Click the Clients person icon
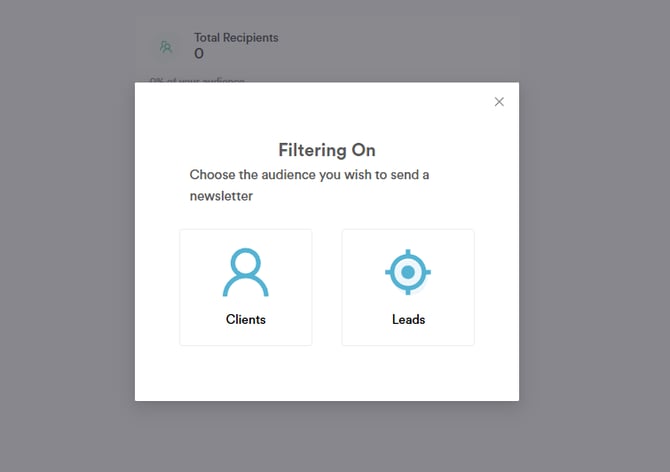The width and height of the screenshot is (670, 472). click(245, 273)
